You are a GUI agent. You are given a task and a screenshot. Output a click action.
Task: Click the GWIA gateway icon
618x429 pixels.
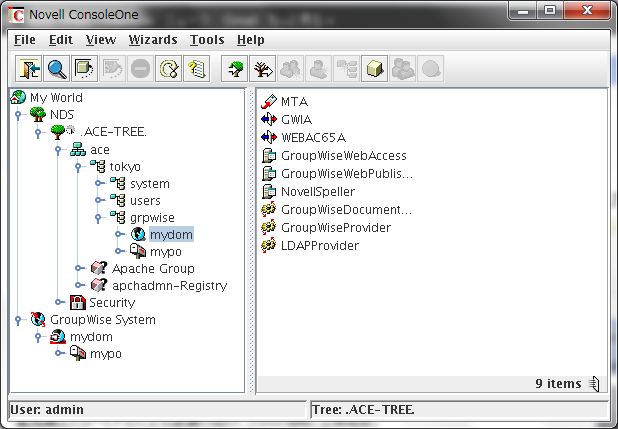[269, 119]
